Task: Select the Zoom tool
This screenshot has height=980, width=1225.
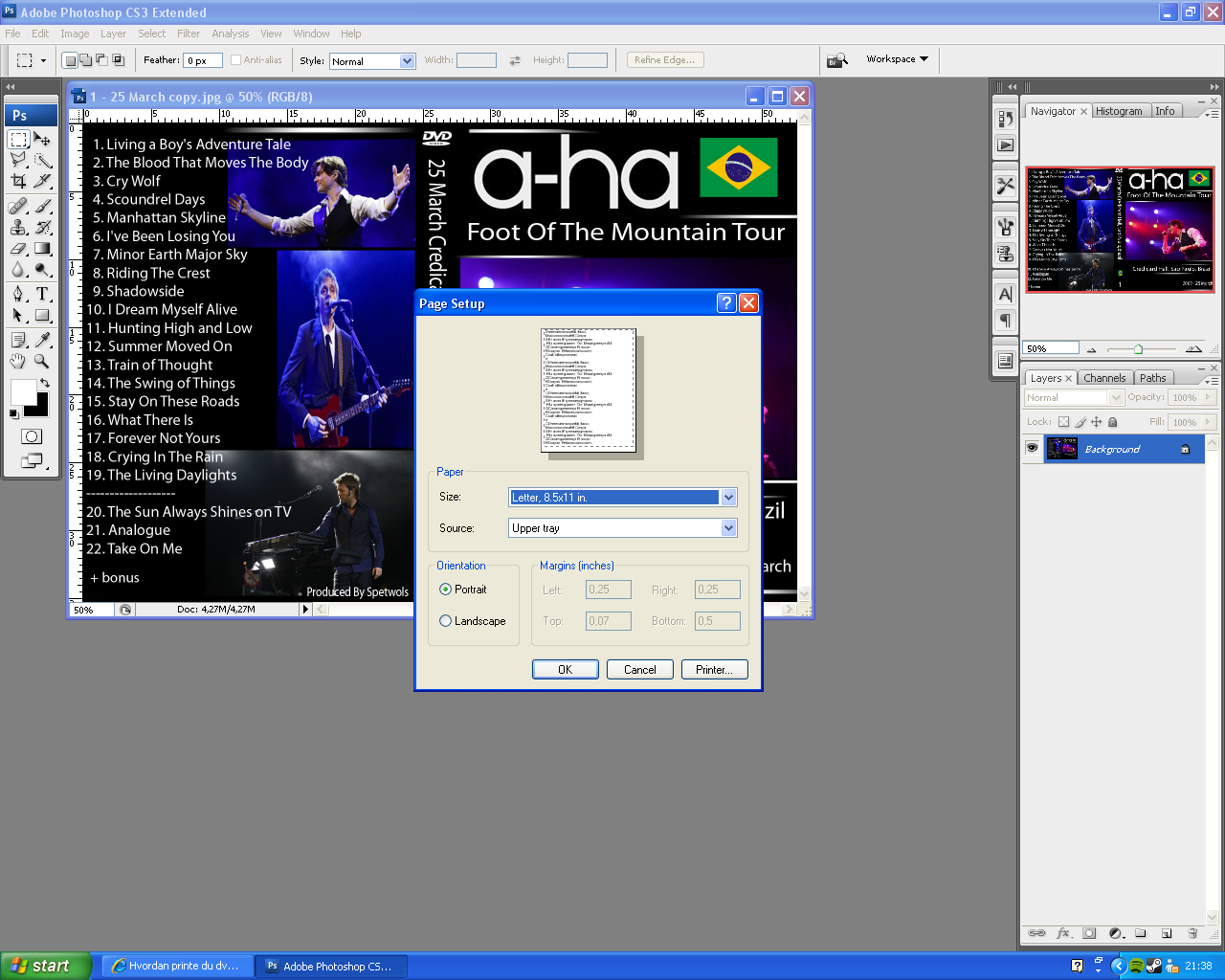Action: click(x=42, y=361)
